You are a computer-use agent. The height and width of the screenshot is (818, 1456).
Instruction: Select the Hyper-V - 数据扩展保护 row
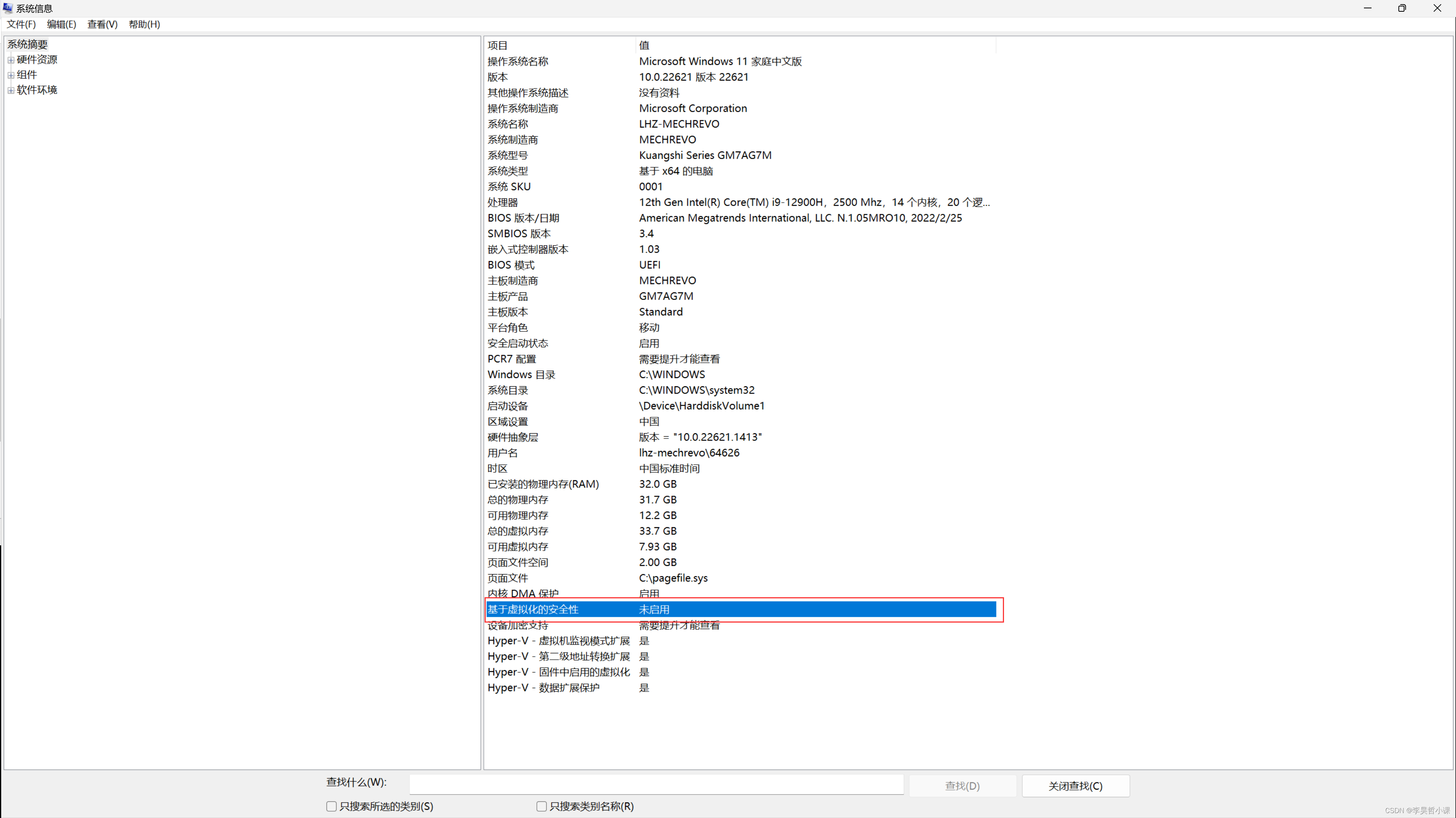pyautogui.click(x=740, y=688)
